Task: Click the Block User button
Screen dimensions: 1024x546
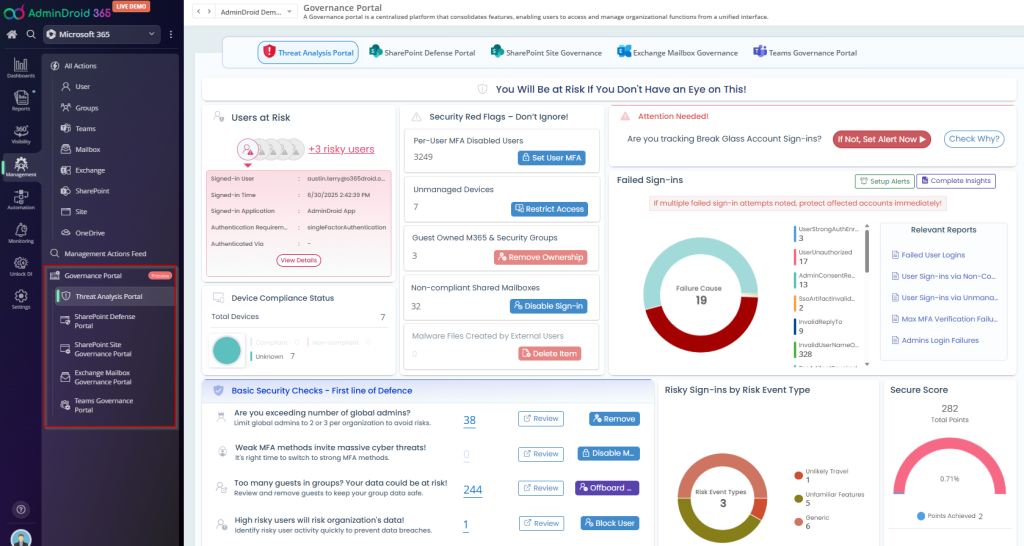Action: coord(610,523)
